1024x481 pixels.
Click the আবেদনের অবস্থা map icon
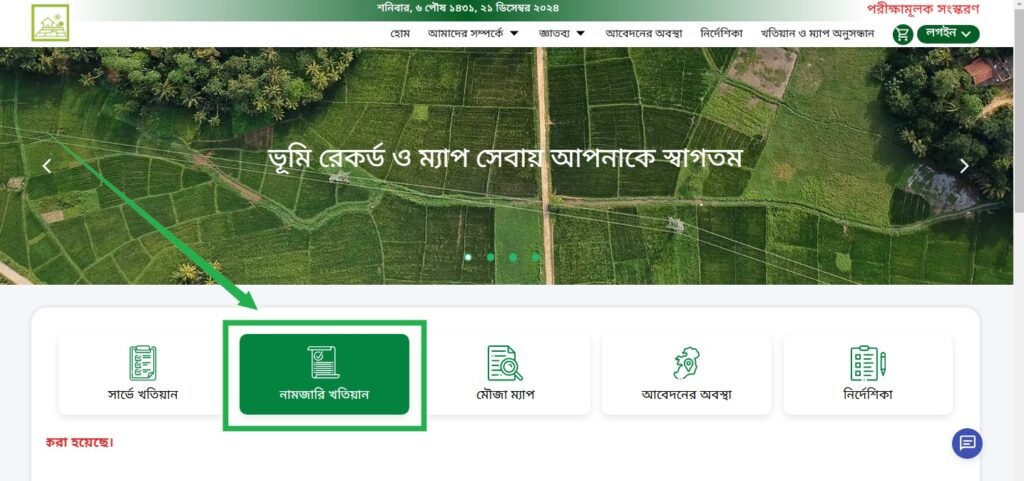point(686,363)
